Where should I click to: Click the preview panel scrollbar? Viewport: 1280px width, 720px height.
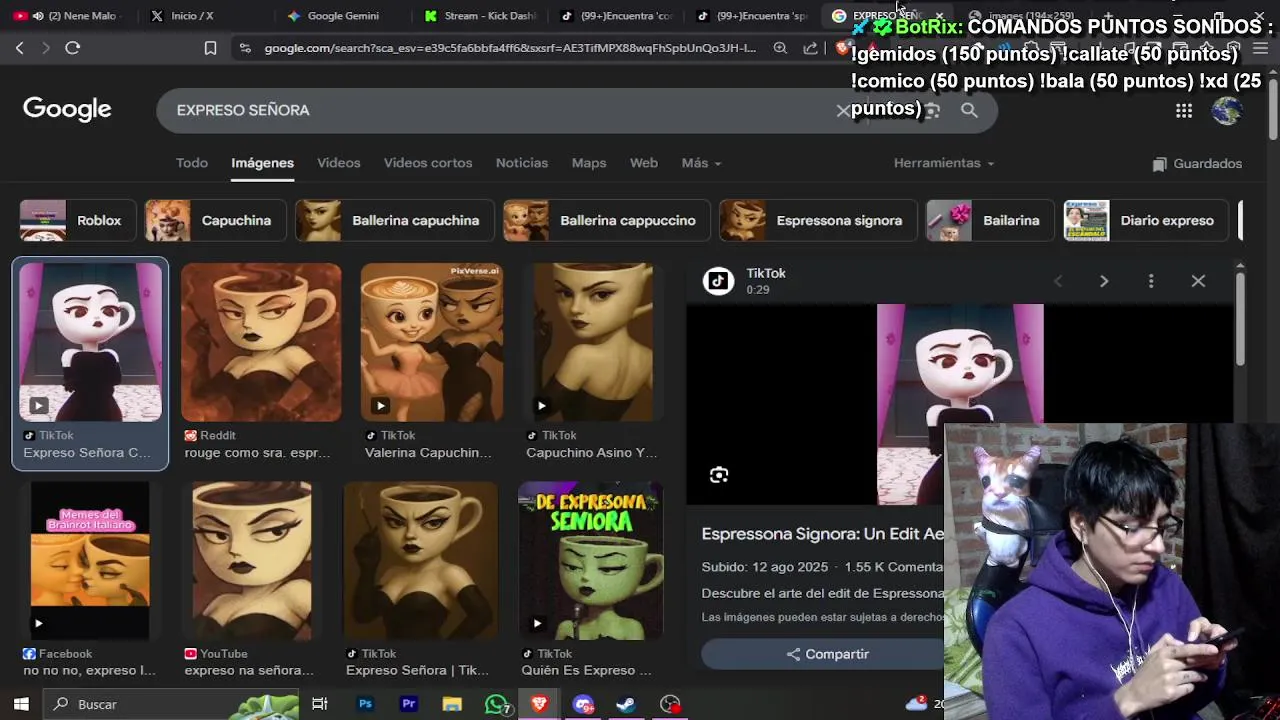pyautogui.click(x=1240, y=319)
